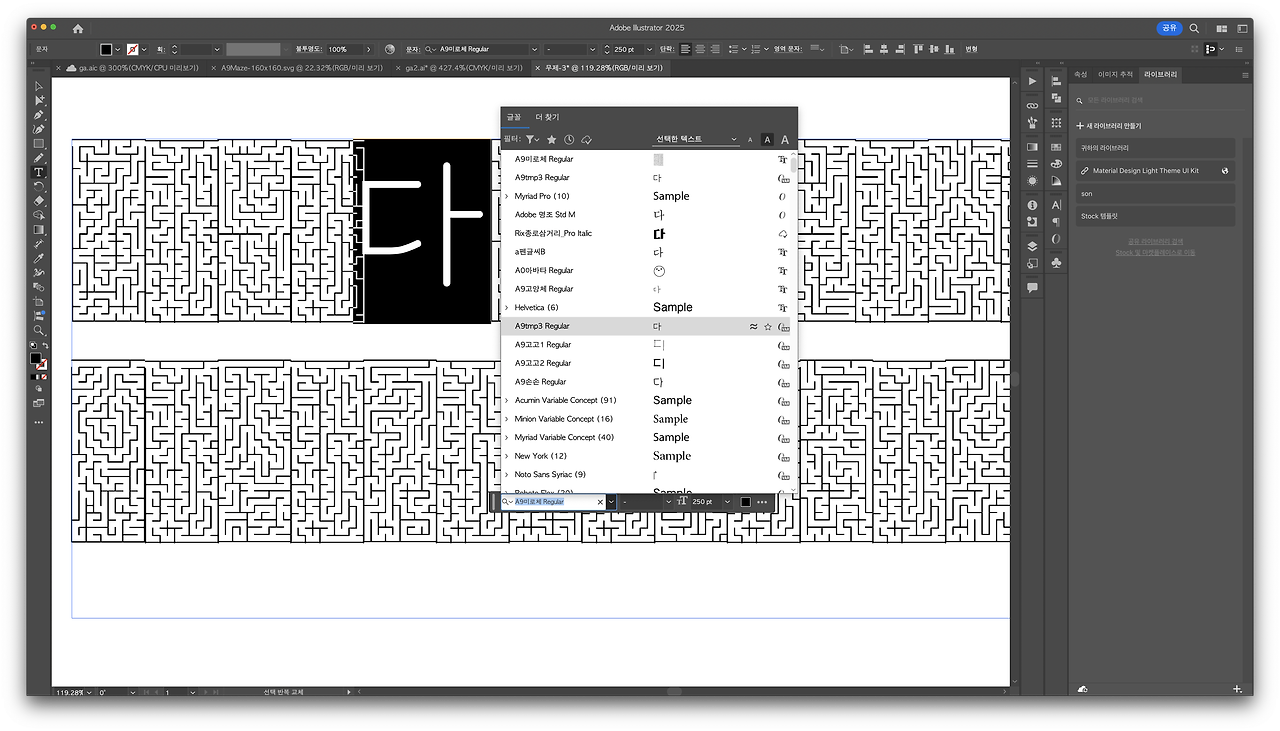Viewport: 1280px width, 731px height.
Task: Click the search icon beside Share button
Action: click(x=1194, y=28)
